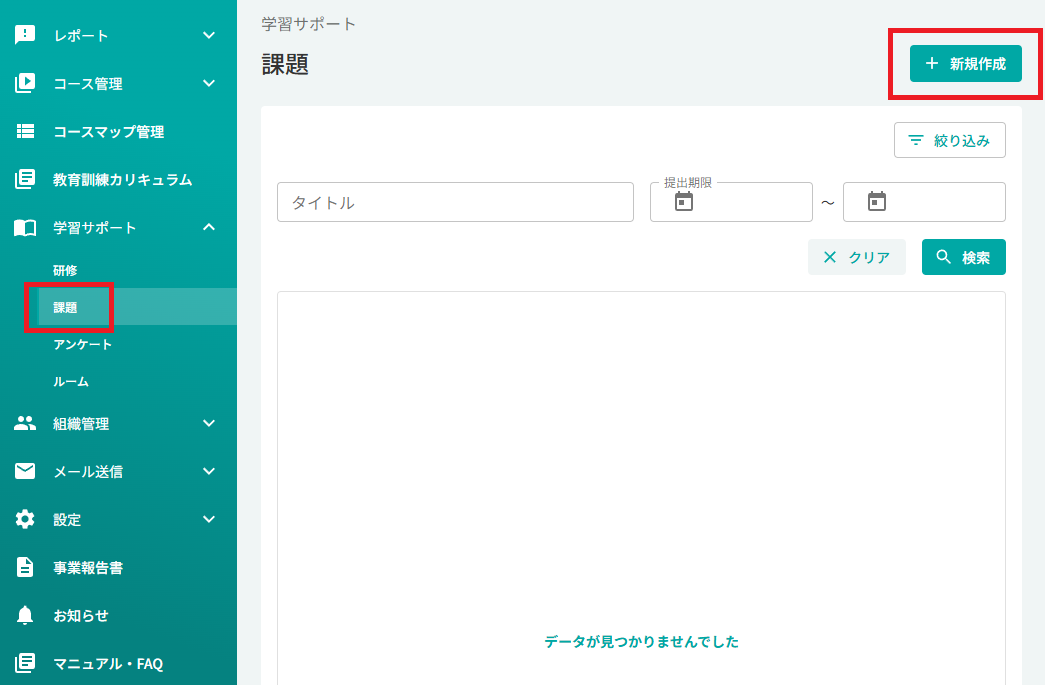Click the データが見つかりませんでした message
The width and height of the screenshot is (1045, 685).
tap(641, 642)
